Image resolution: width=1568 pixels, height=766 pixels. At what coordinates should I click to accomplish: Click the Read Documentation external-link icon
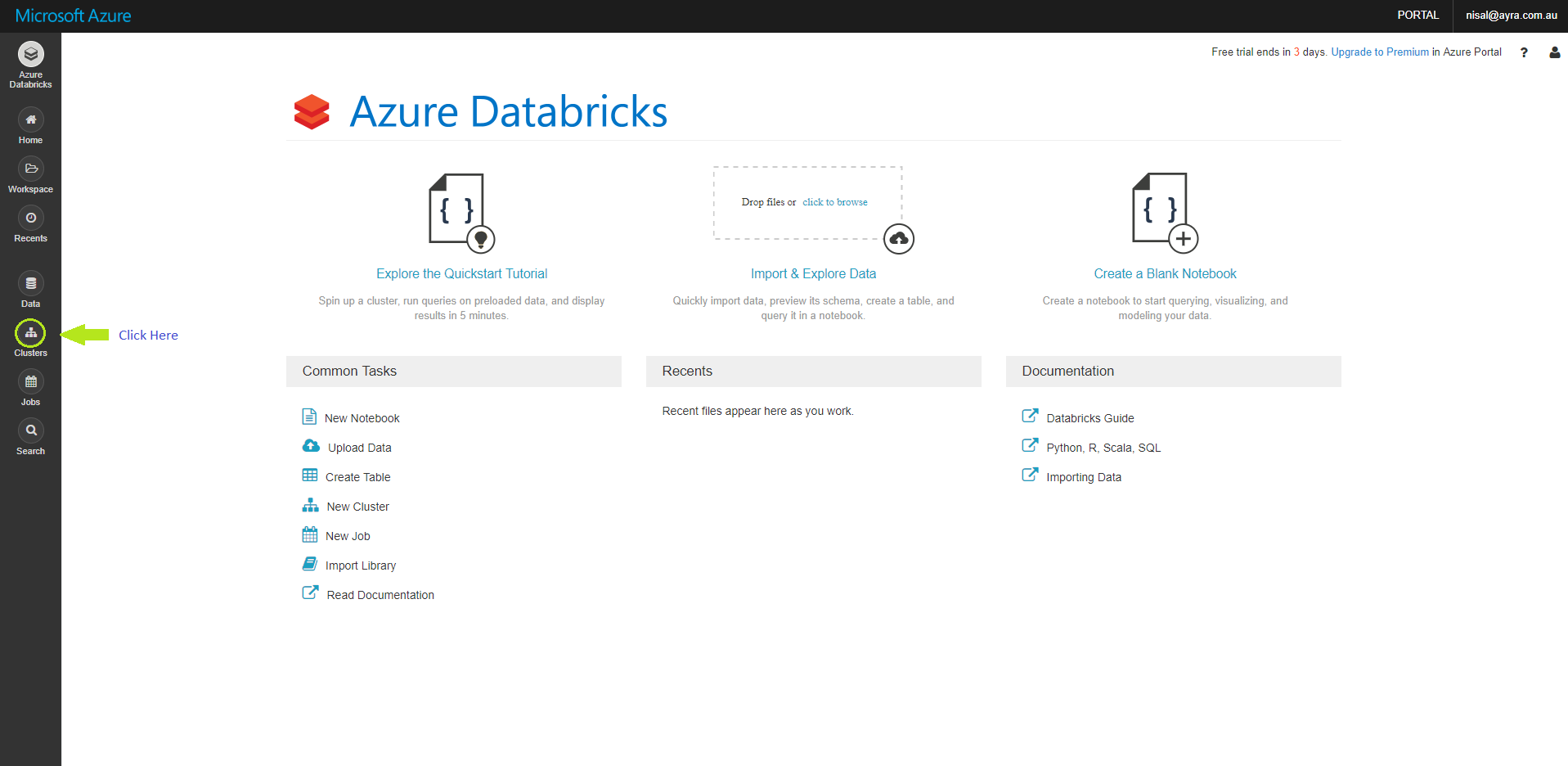(310, 593)
